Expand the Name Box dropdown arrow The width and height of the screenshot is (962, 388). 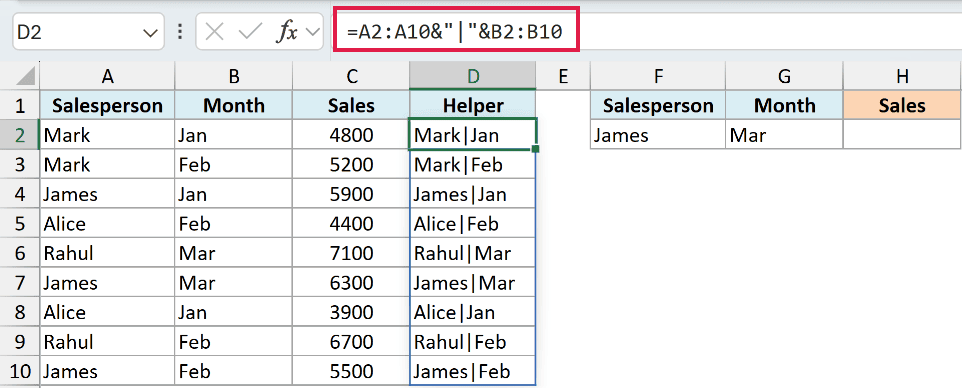coord(150,33)
